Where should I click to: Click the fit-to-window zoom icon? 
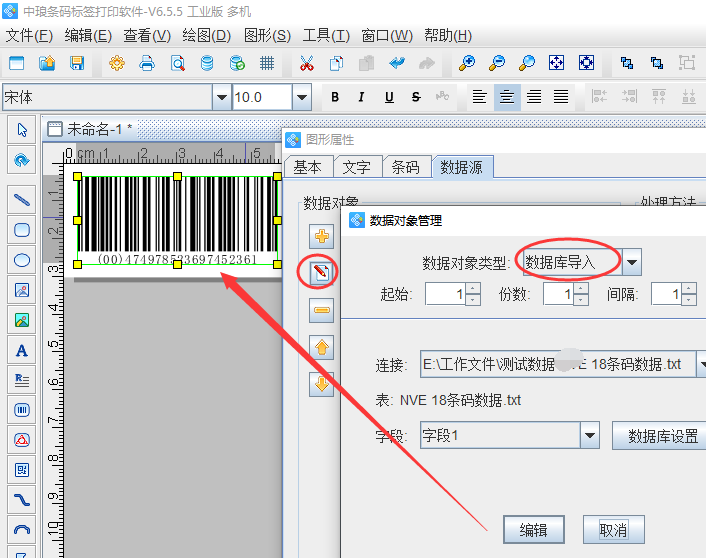point(556,63)
